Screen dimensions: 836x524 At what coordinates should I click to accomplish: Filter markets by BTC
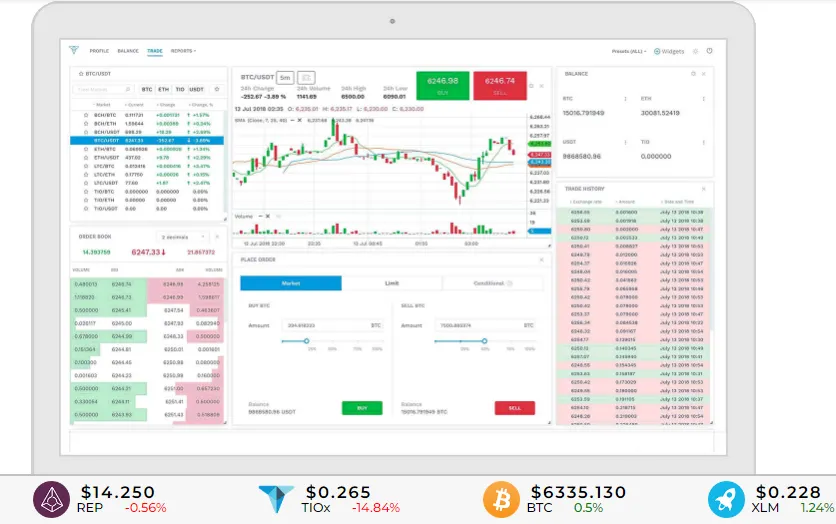147,90
